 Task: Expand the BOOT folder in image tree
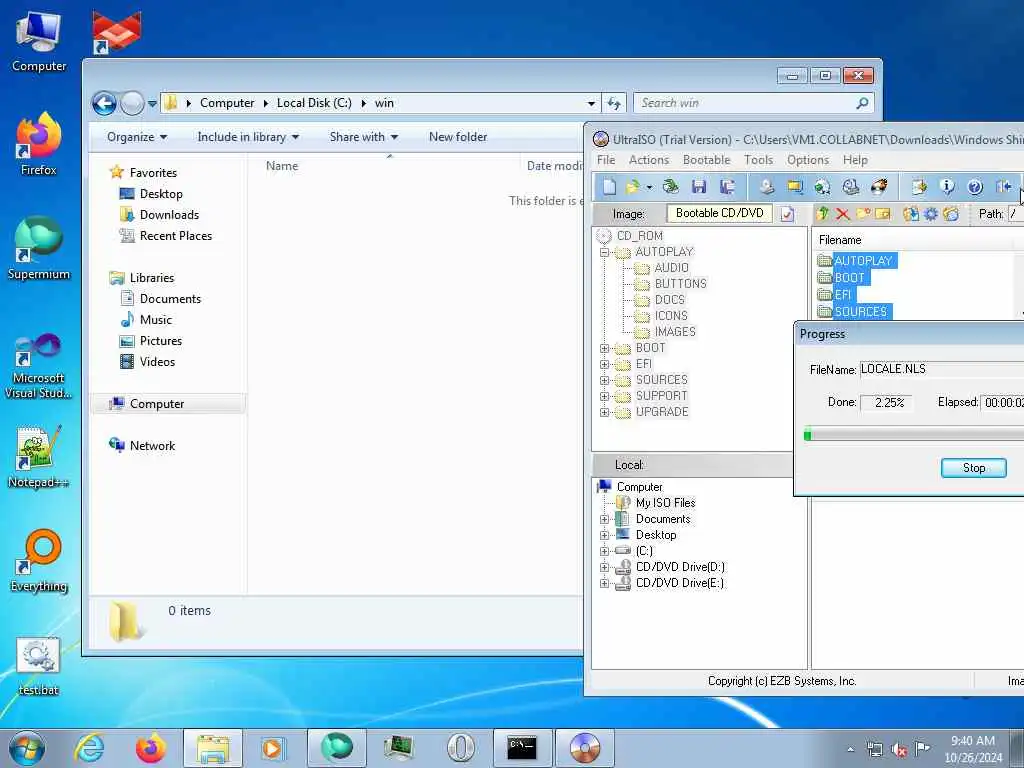tap(604, 348)
